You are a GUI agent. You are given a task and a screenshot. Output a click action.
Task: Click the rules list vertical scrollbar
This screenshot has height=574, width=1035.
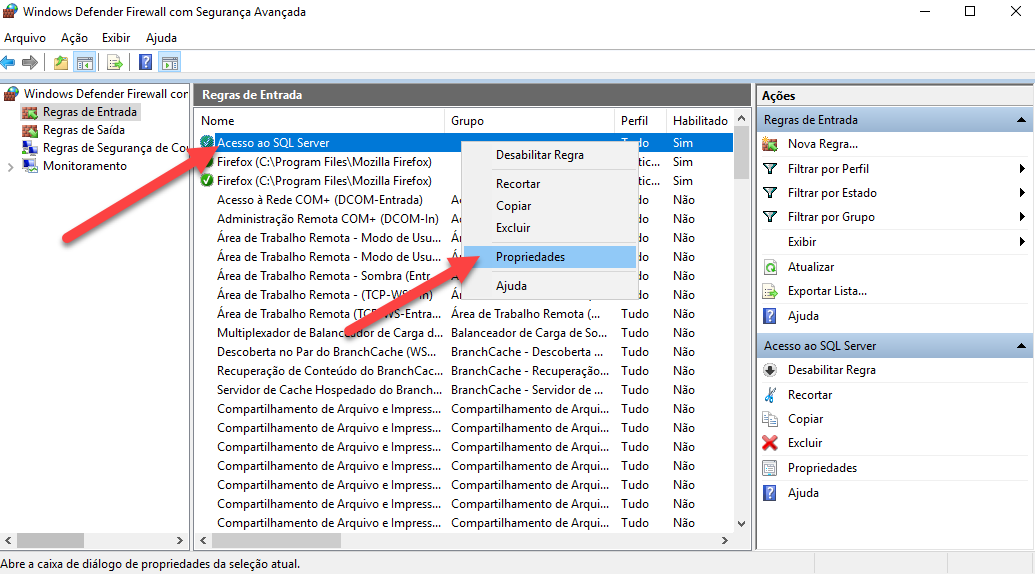tap(741, 330)
